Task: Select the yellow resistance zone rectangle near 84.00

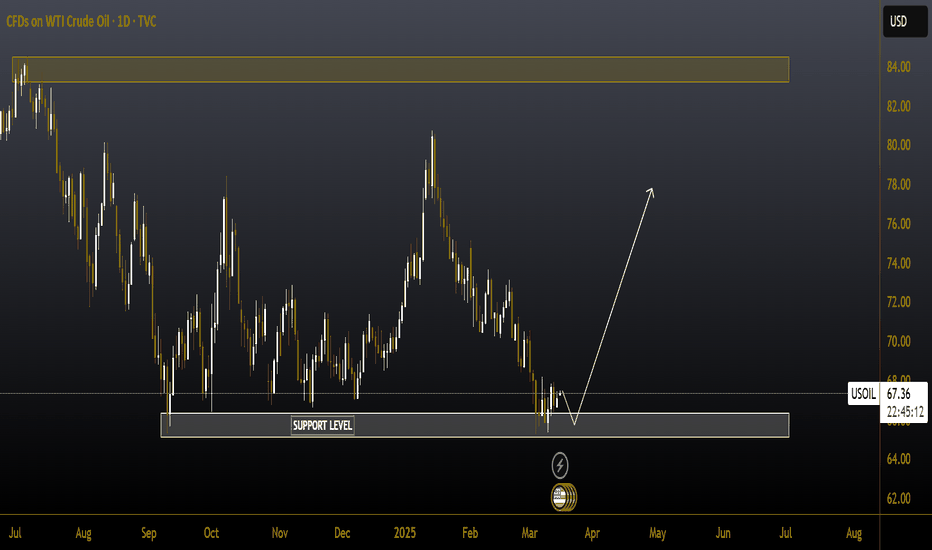Action: click(401, 70)
